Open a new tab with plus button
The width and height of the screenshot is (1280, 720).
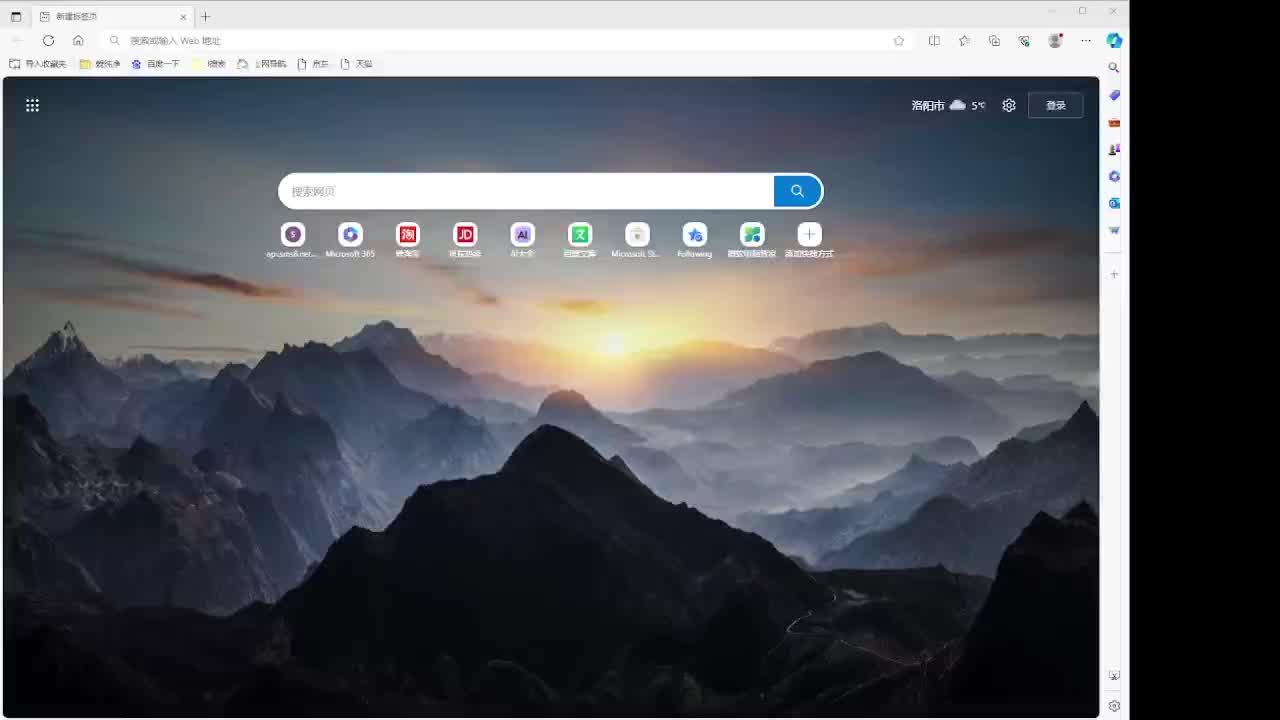[206, 17]
